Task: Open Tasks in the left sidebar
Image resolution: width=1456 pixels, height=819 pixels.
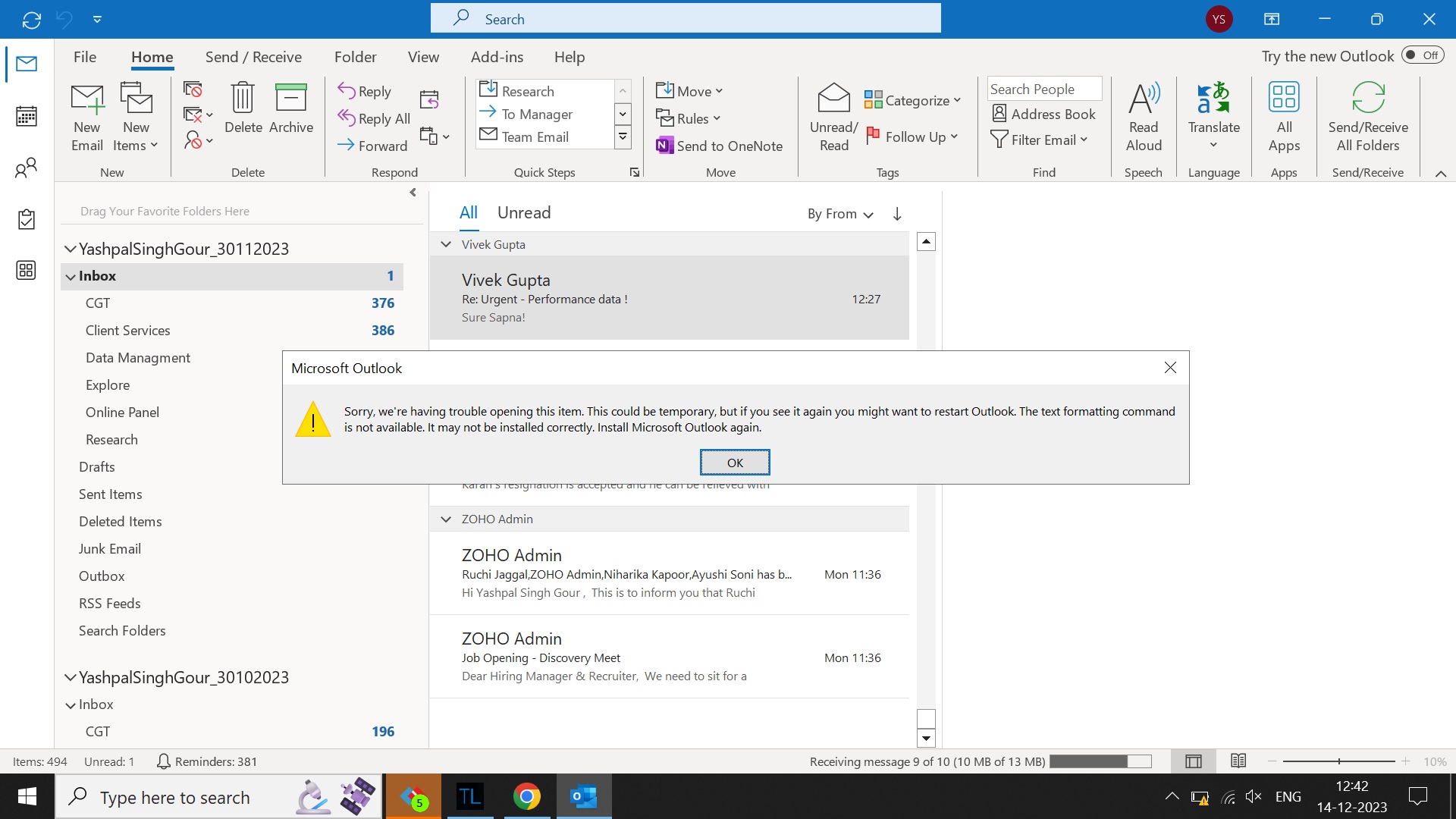Action: pyautogui.click(x=27, y=219)
